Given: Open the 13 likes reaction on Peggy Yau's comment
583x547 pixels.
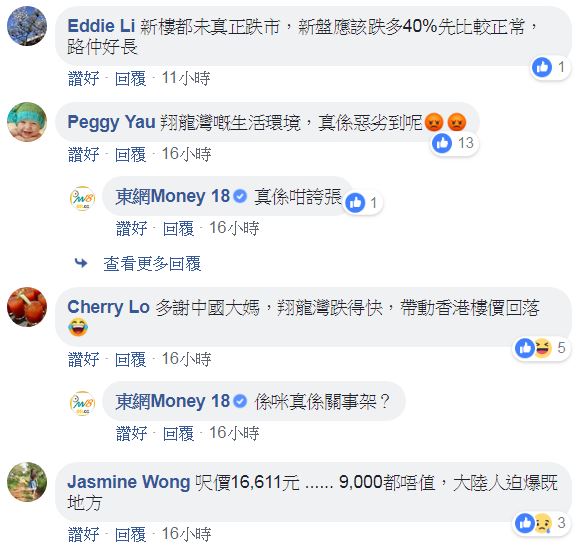Looking at the screenshot, I should (455, 143).
